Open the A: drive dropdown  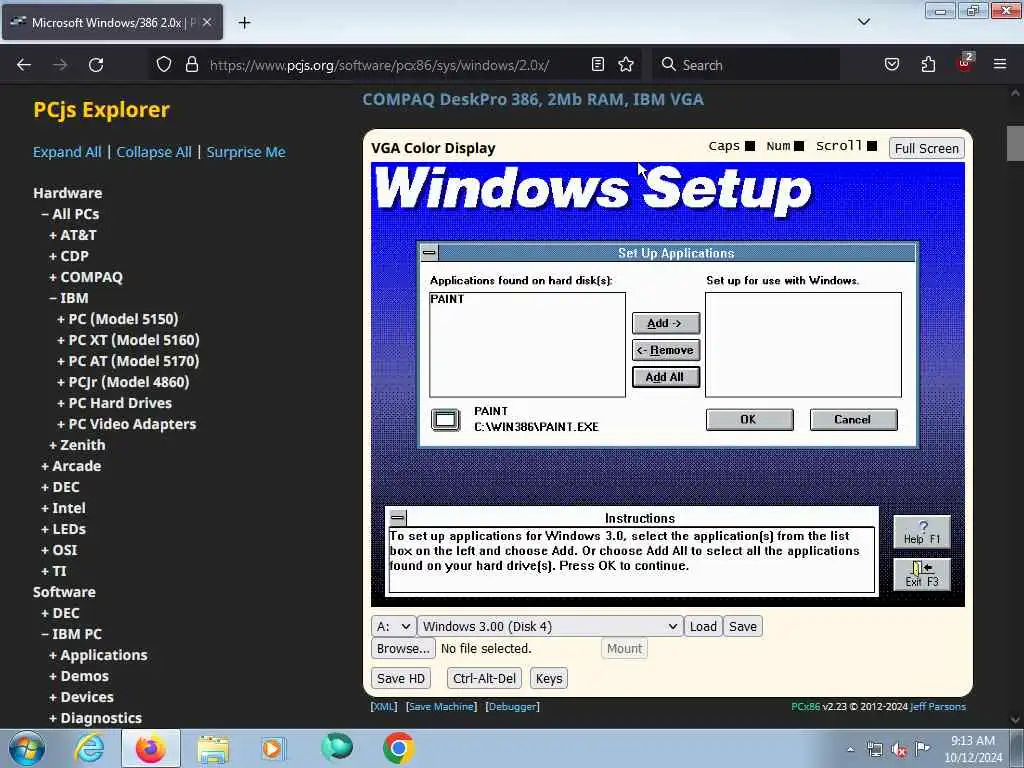393,626
